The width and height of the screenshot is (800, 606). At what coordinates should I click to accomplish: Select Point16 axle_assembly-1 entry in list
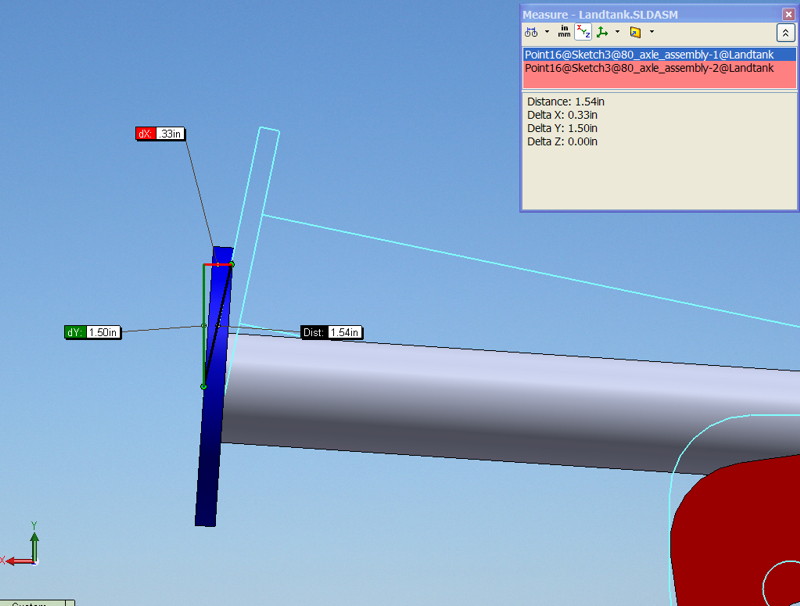click(x=659, y=55)
